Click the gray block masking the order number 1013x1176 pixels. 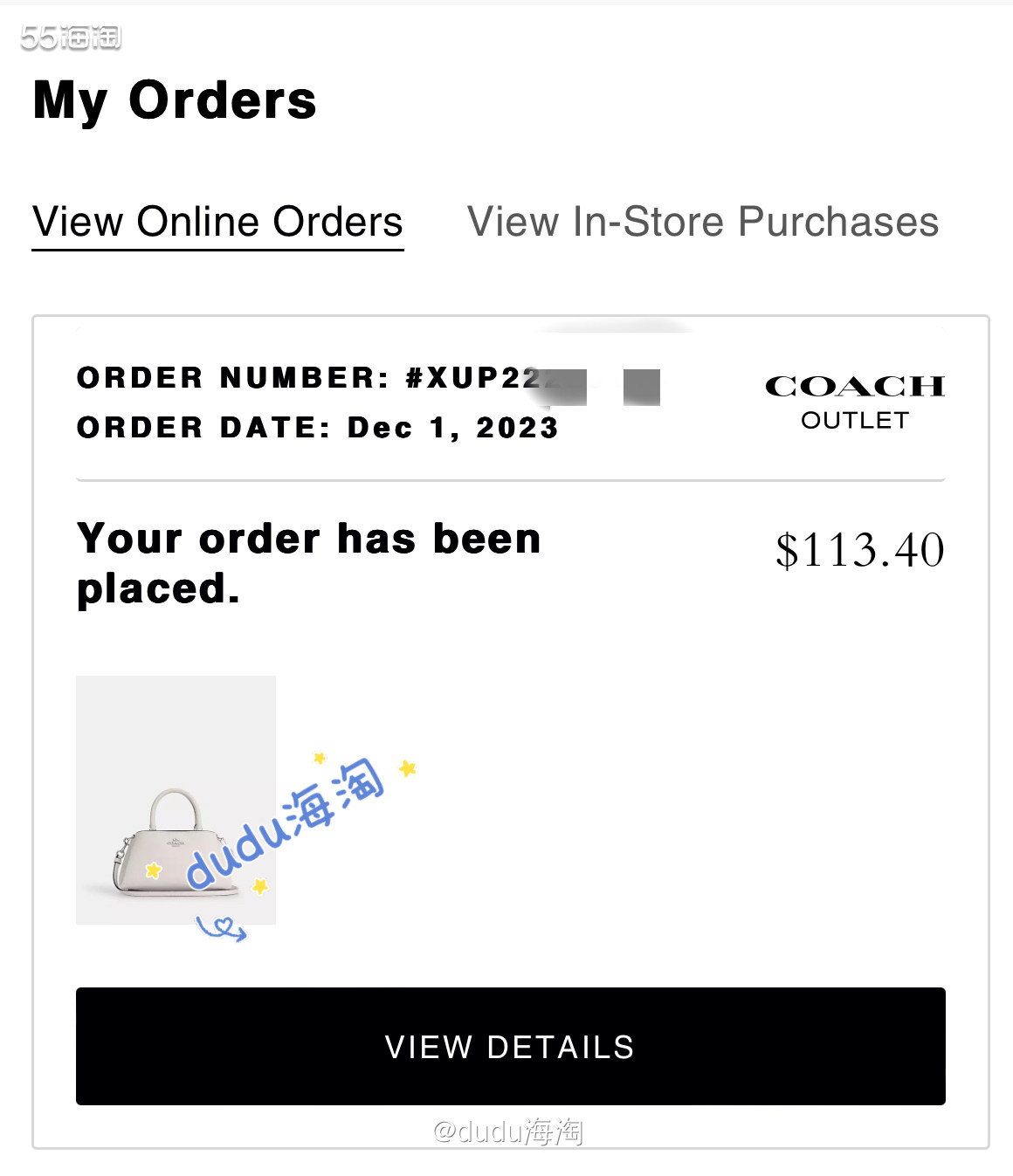(x=642, y=387)
